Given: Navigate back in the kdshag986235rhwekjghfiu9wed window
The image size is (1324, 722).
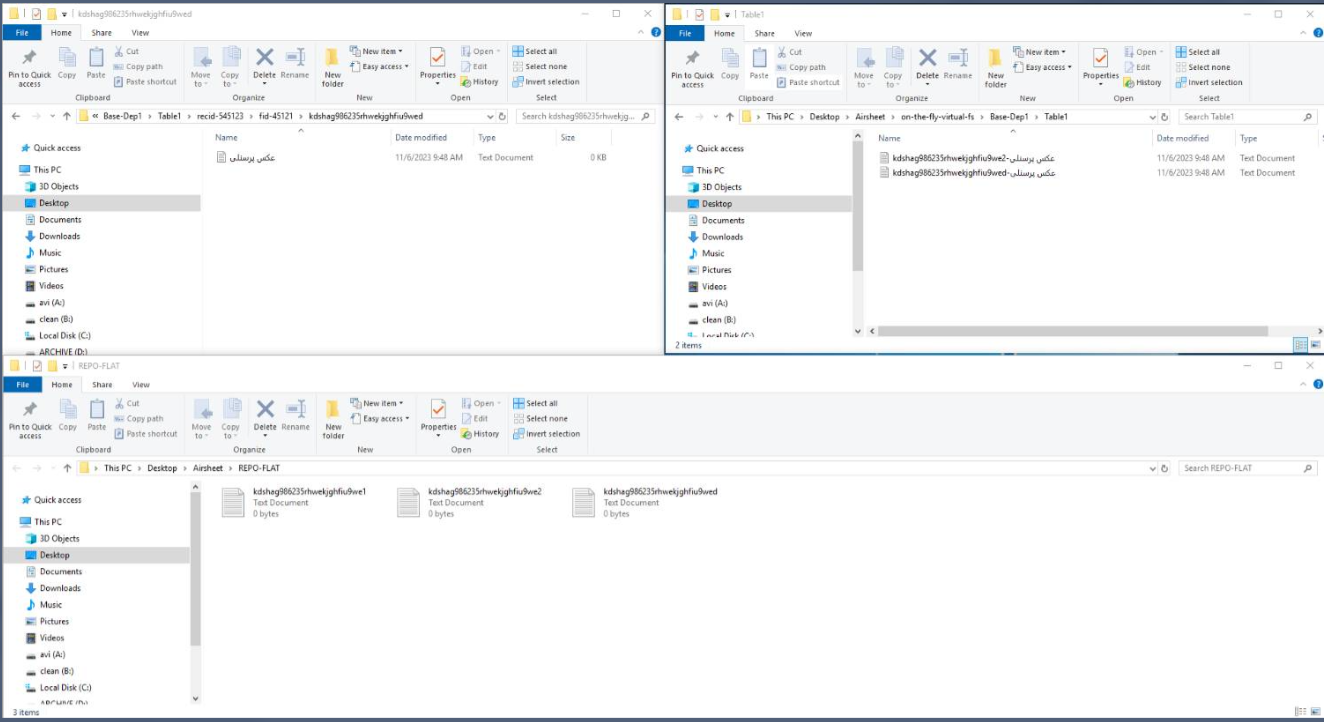Looking at the screenshot, I should click(15, 116).
